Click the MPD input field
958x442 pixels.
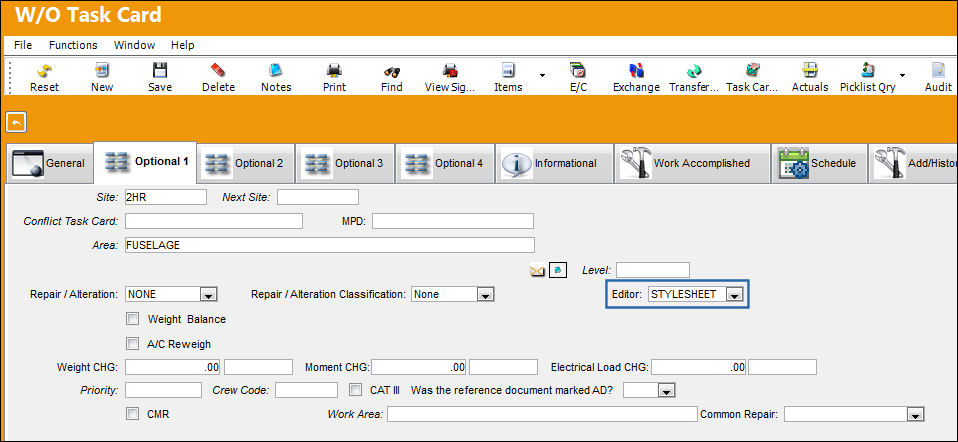[453, 221]
